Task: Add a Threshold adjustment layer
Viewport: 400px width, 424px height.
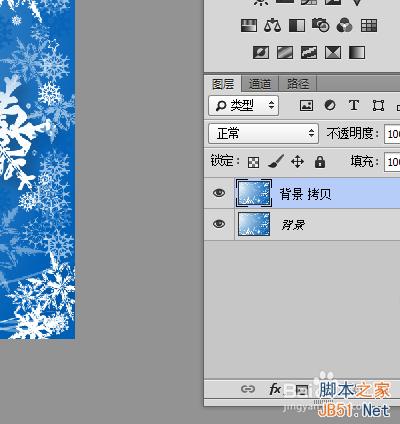Action: pyautogui.click(x=309, y=52)
